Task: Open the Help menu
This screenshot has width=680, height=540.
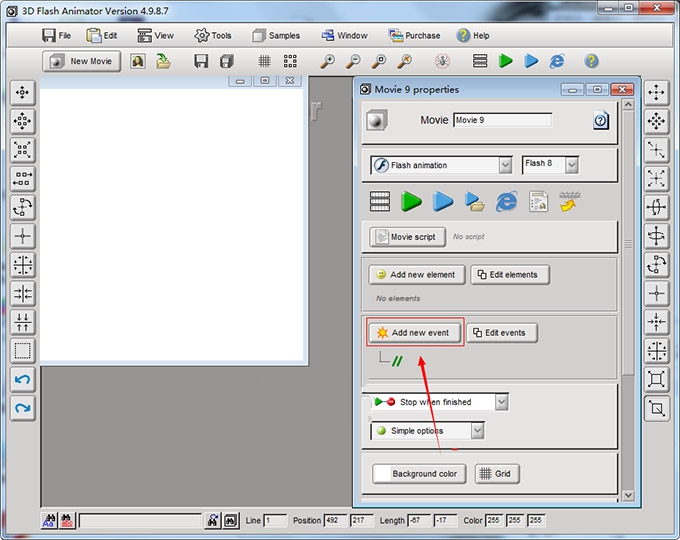Action: click(473, 36)
